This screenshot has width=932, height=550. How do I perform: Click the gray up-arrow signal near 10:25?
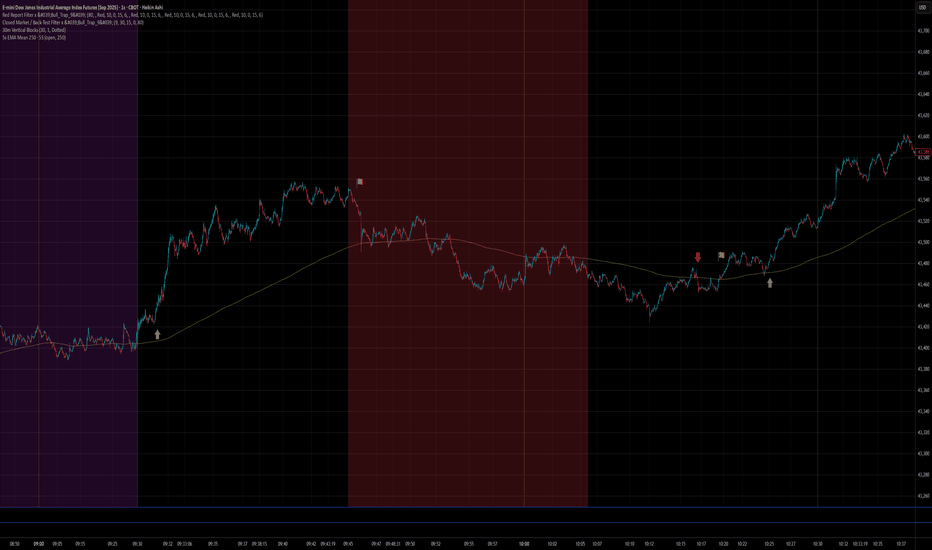770,283
